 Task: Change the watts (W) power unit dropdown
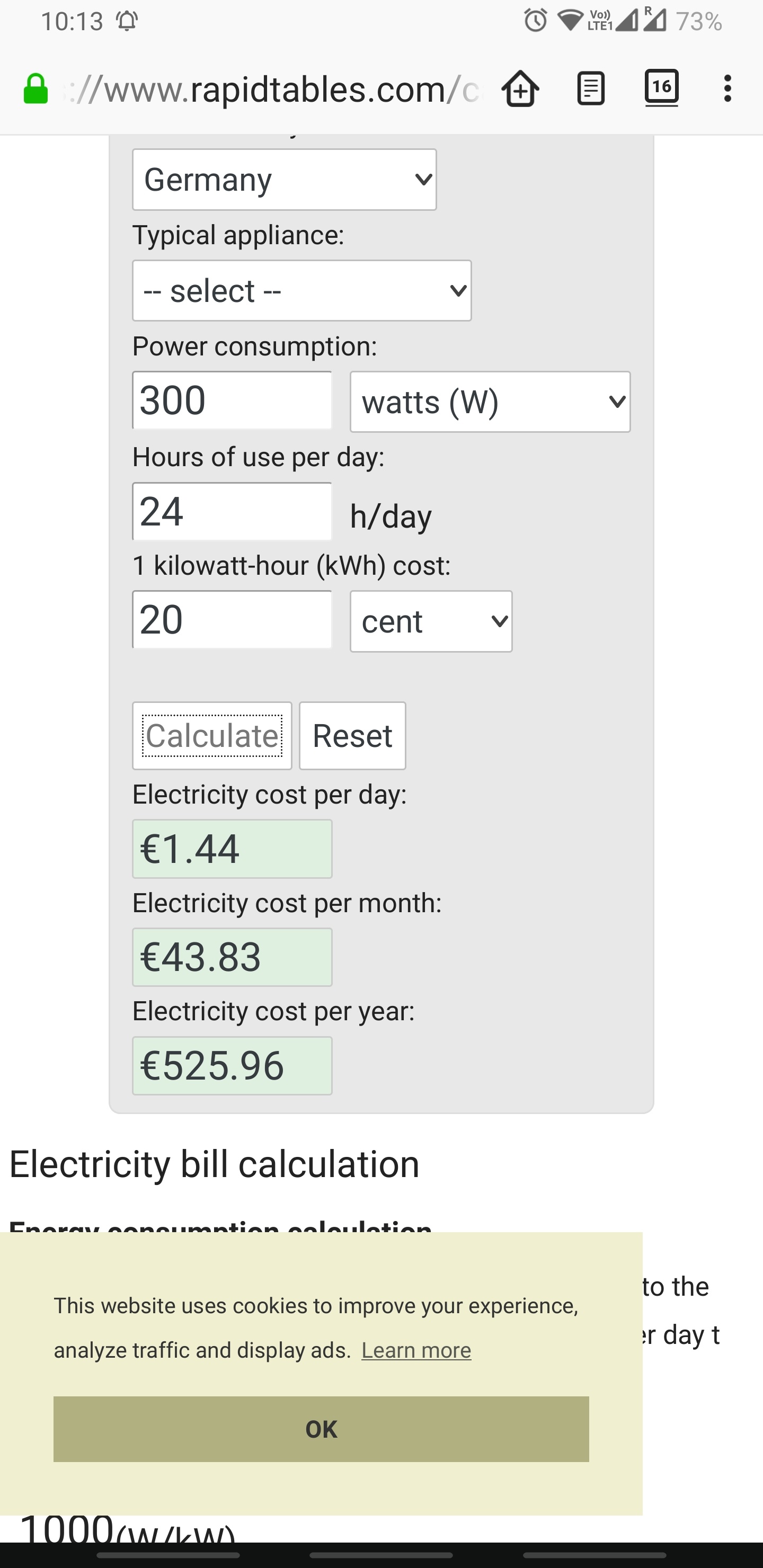[490, 402]
